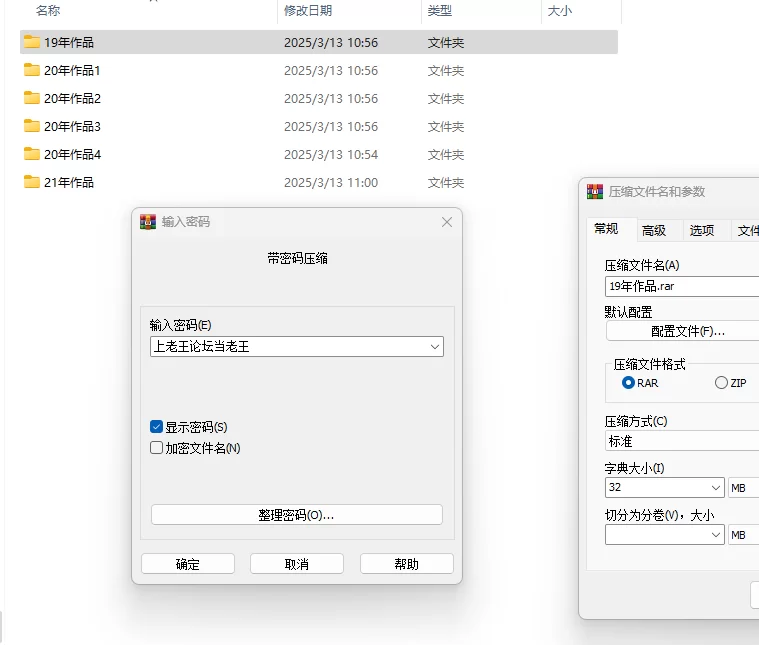Click WinRAR icon in 输入密码 title bar
This screenshot has height=645, width=759.
point(148,222)
